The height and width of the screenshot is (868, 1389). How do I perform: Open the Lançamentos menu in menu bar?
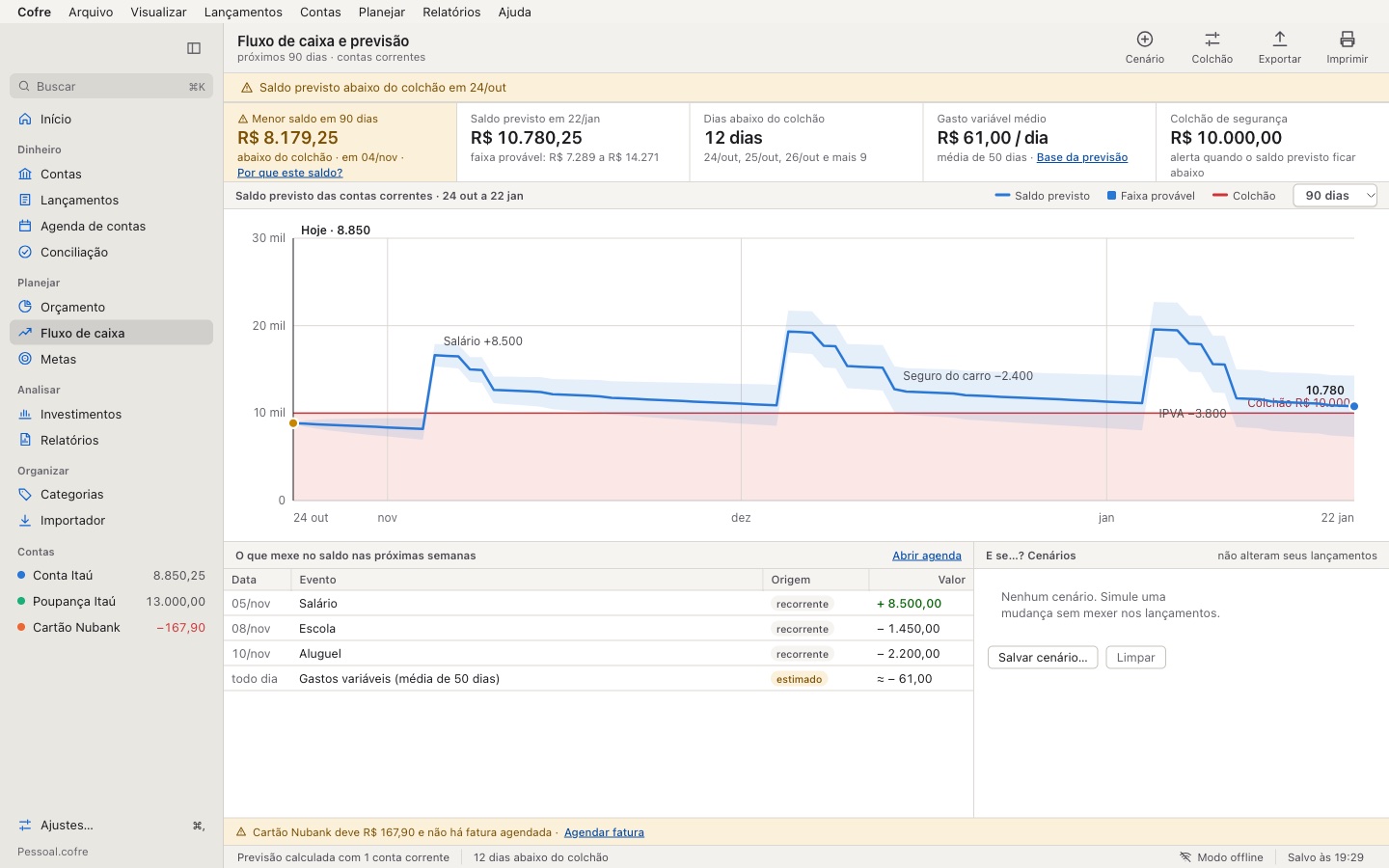coord(243,12)
